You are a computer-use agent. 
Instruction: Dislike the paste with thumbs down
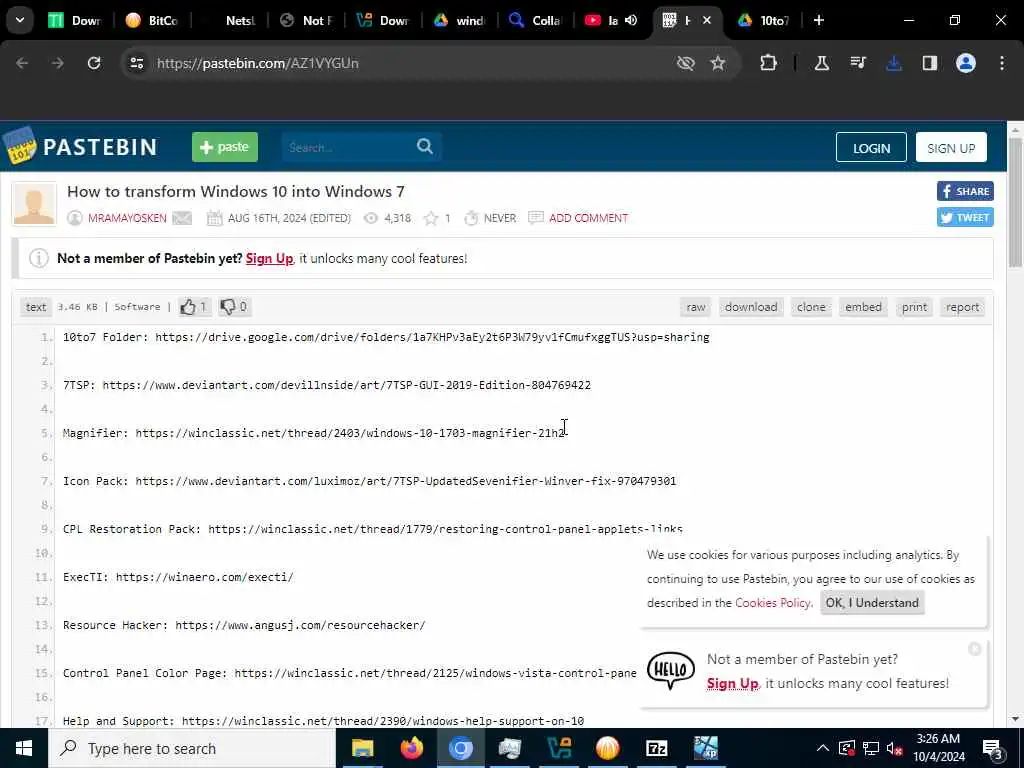pyautogui.click(x=234, y=307)
